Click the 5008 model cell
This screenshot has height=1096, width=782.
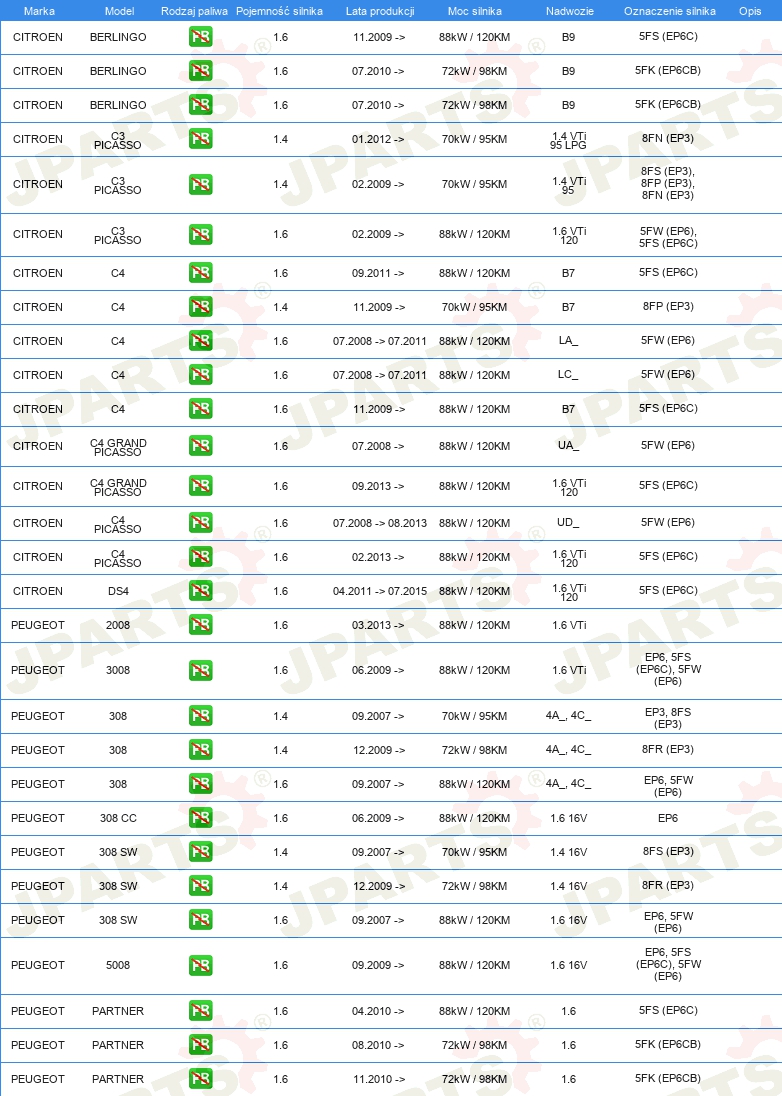coord(118,965)
